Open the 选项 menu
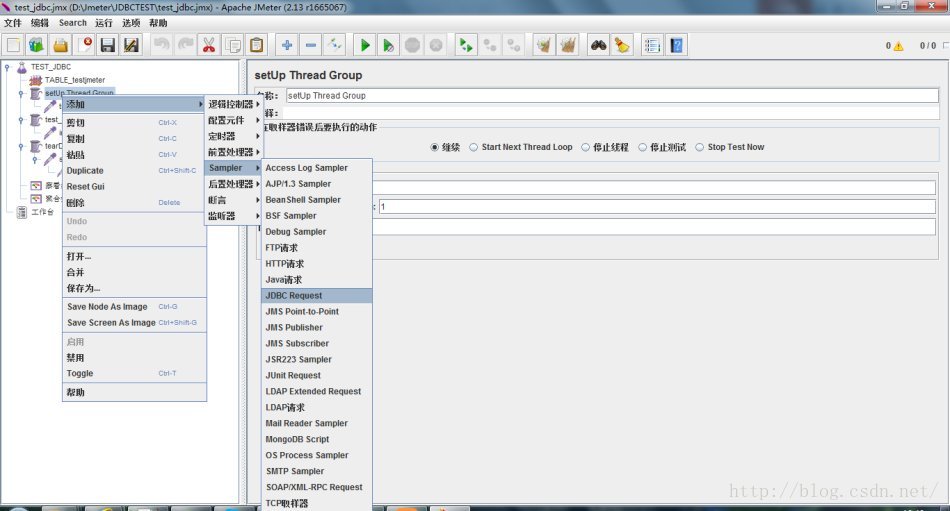Image resolution: width=950 pixels, height=511 pixels. 131,23
